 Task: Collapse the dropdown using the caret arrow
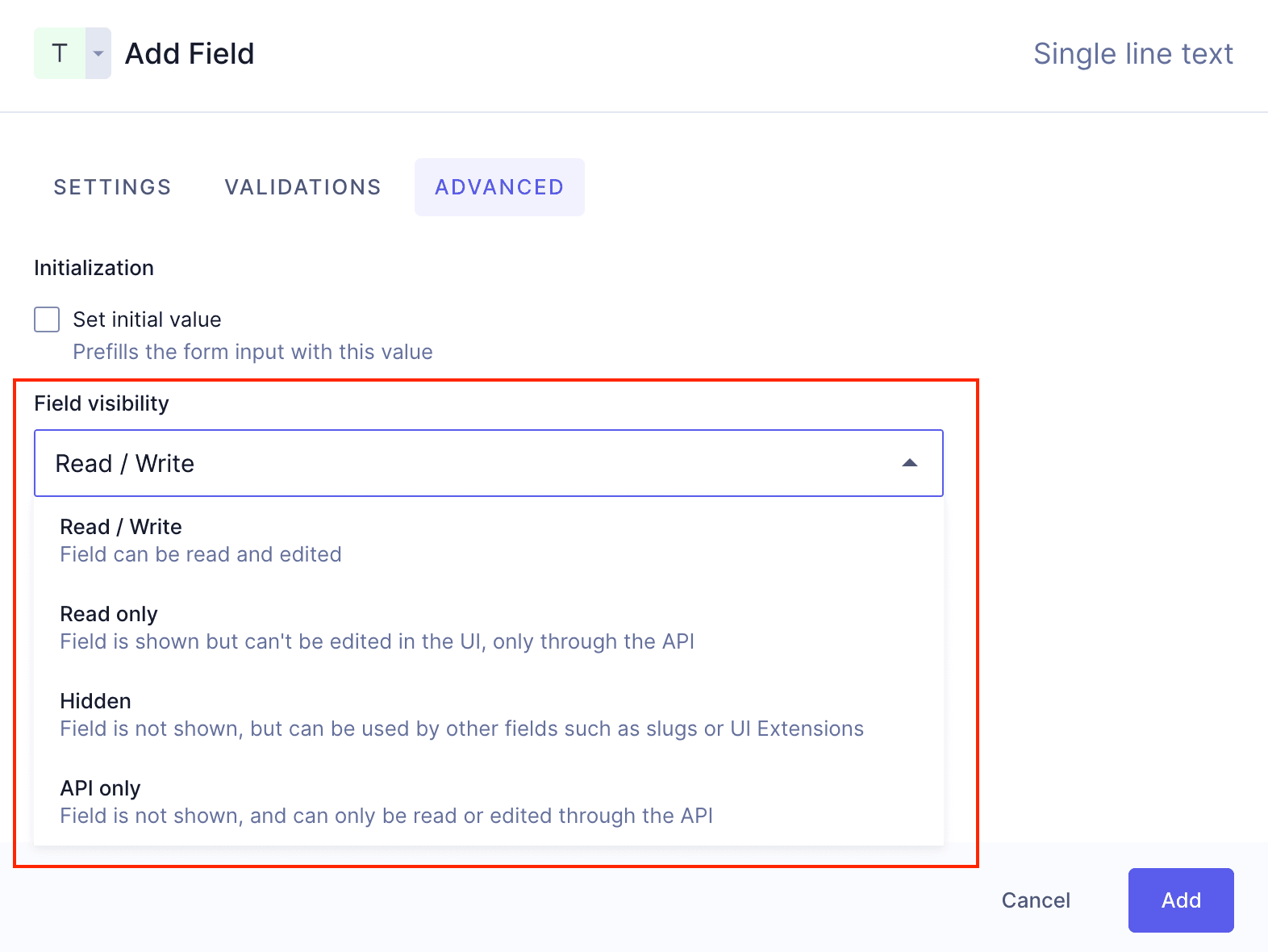tap(910, 463)
